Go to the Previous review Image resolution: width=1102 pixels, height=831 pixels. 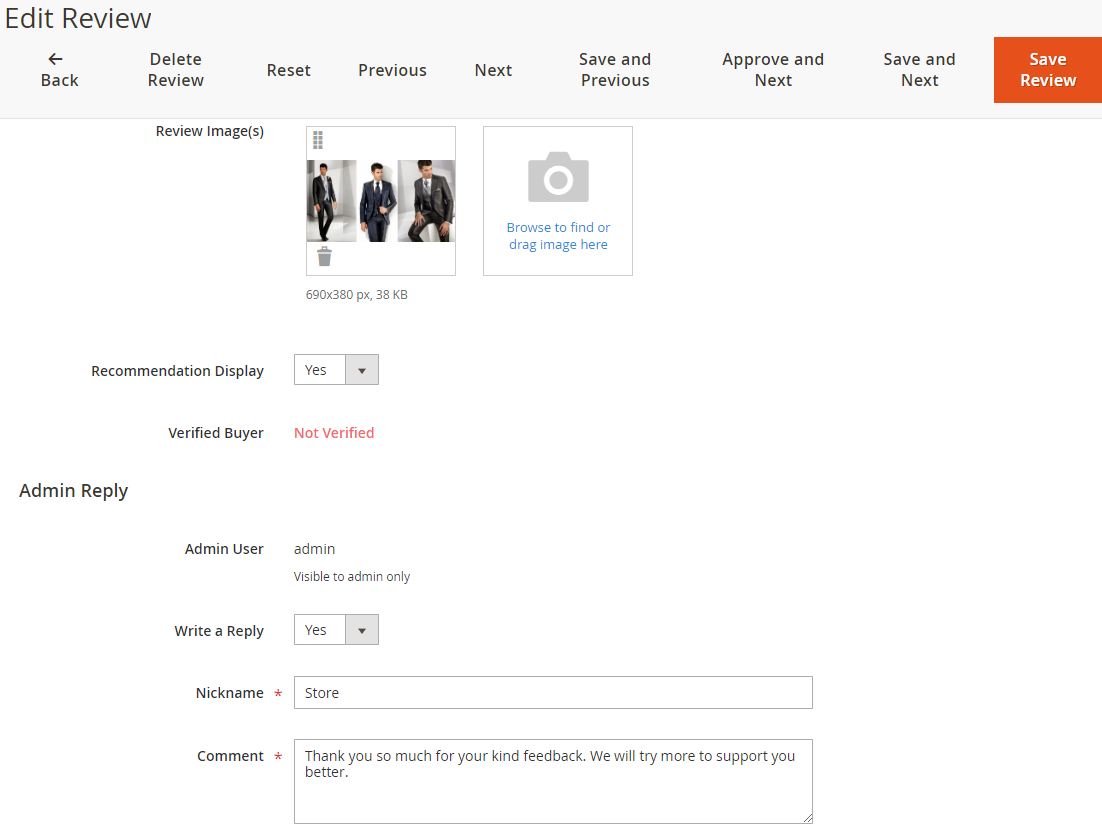(x=392, y=70)
